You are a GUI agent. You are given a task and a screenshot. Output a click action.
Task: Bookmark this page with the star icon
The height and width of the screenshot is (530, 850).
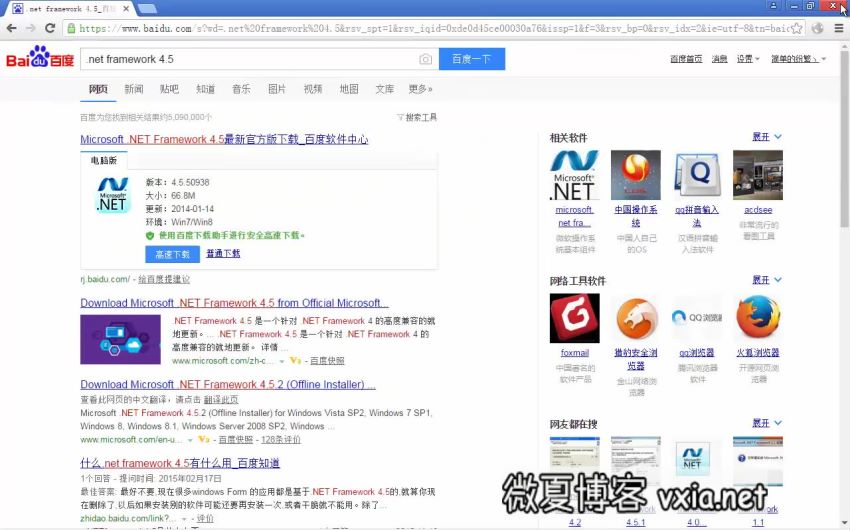[796, 28]
